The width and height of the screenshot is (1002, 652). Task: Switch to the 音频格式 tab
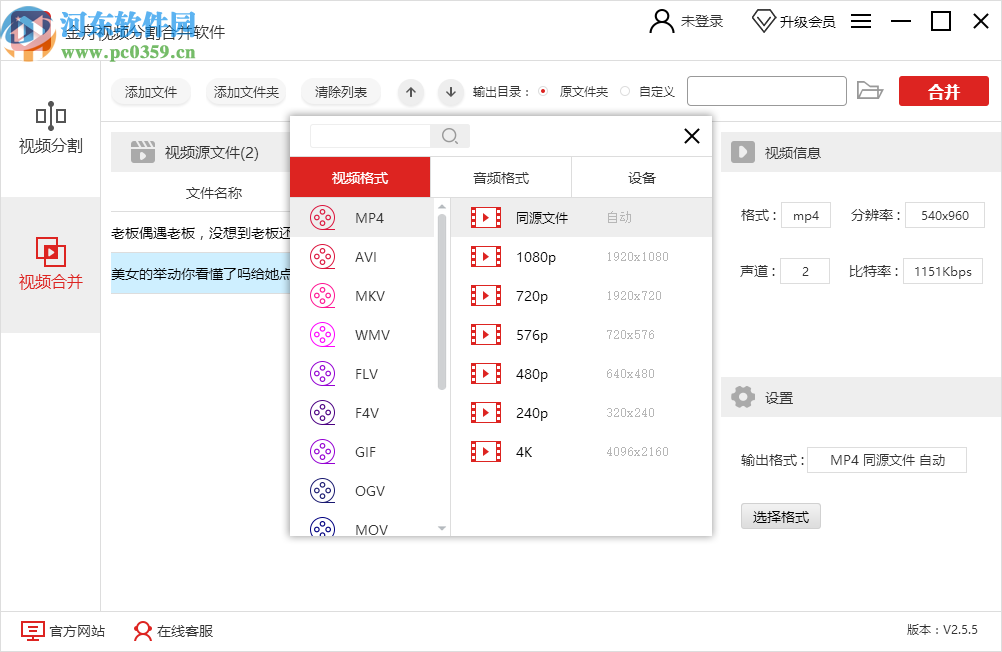[x=501, y=176]
